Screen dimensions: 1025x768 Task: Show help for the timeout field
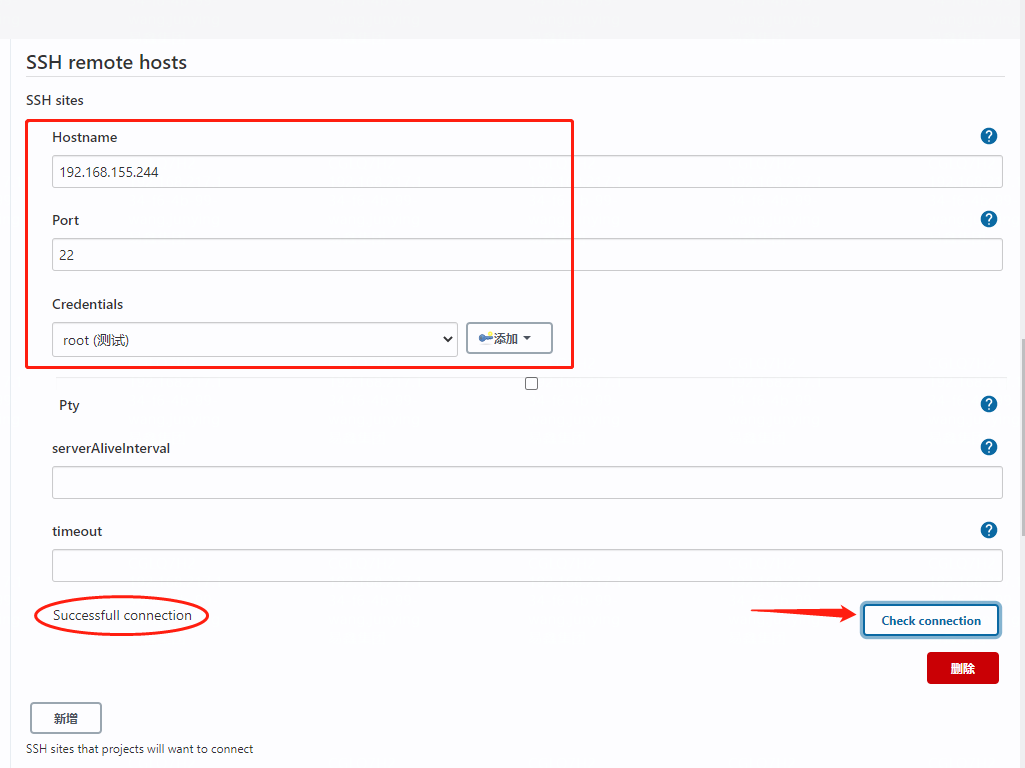pyautogui.click(x=988, y=530)
